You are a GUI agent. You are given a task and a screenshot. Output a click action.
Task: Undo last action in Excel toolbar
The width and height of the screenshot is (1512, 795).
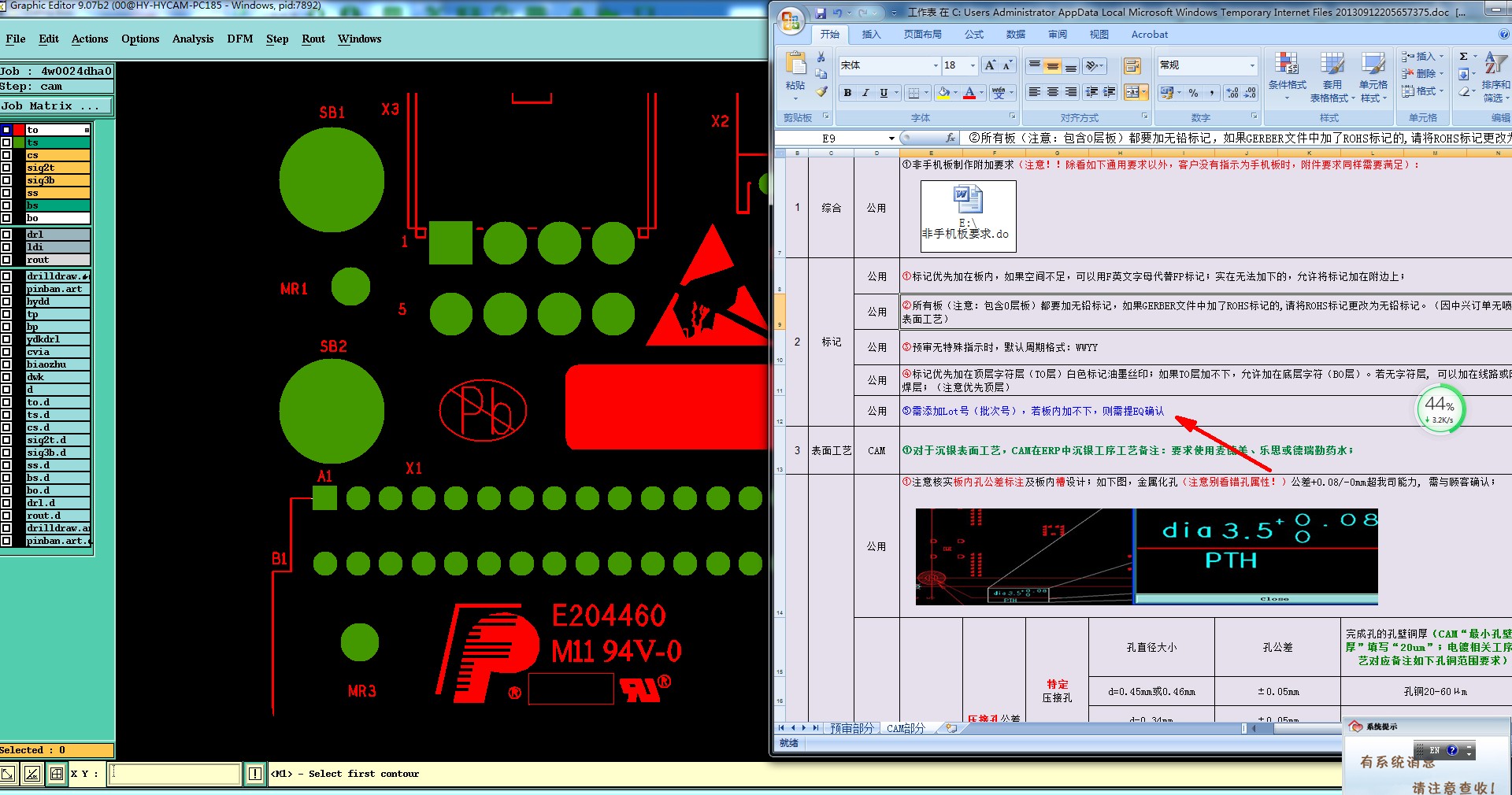(x=837, y=13)
